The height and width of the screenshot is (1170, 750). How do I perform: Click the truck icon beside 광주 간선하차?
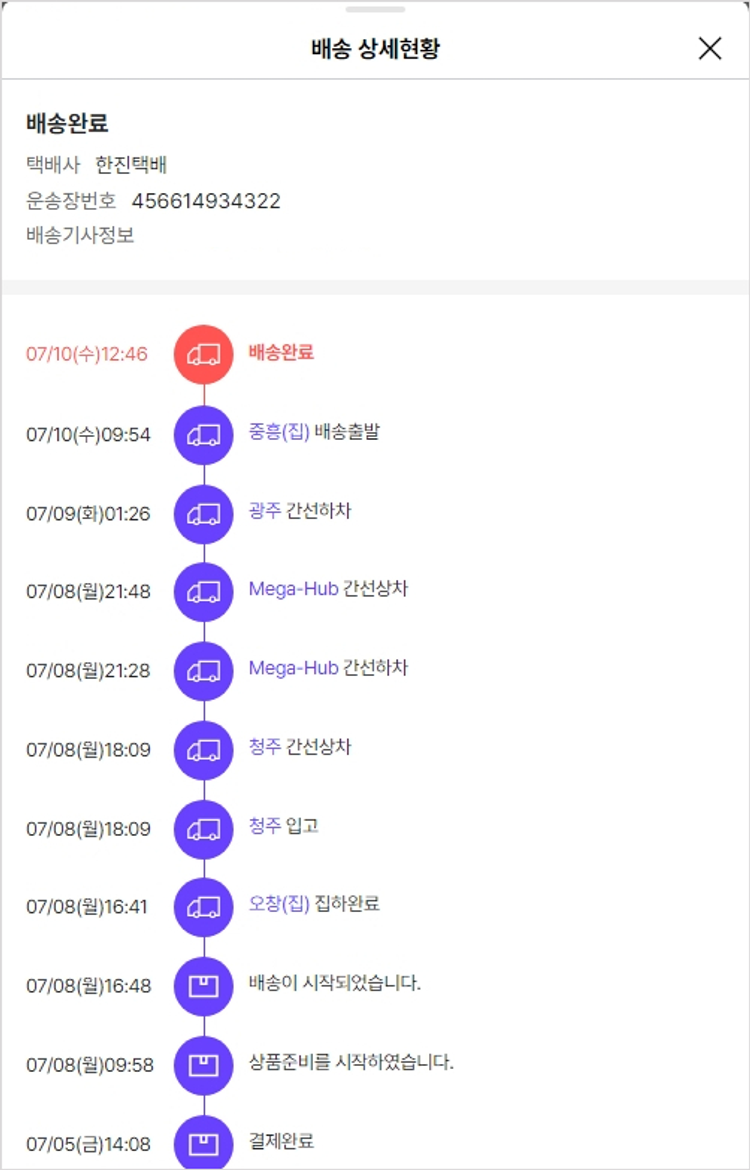(x=204, y=513)
